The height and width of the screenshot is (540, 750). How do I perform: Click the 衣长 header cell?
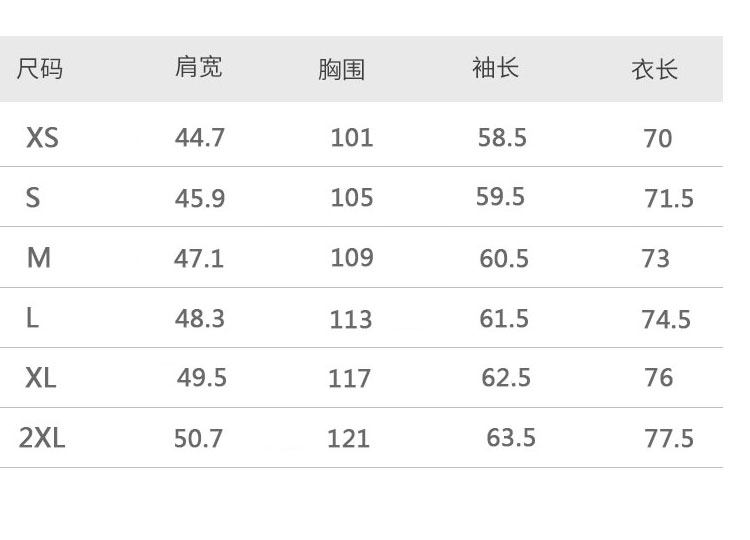(655, 69)
